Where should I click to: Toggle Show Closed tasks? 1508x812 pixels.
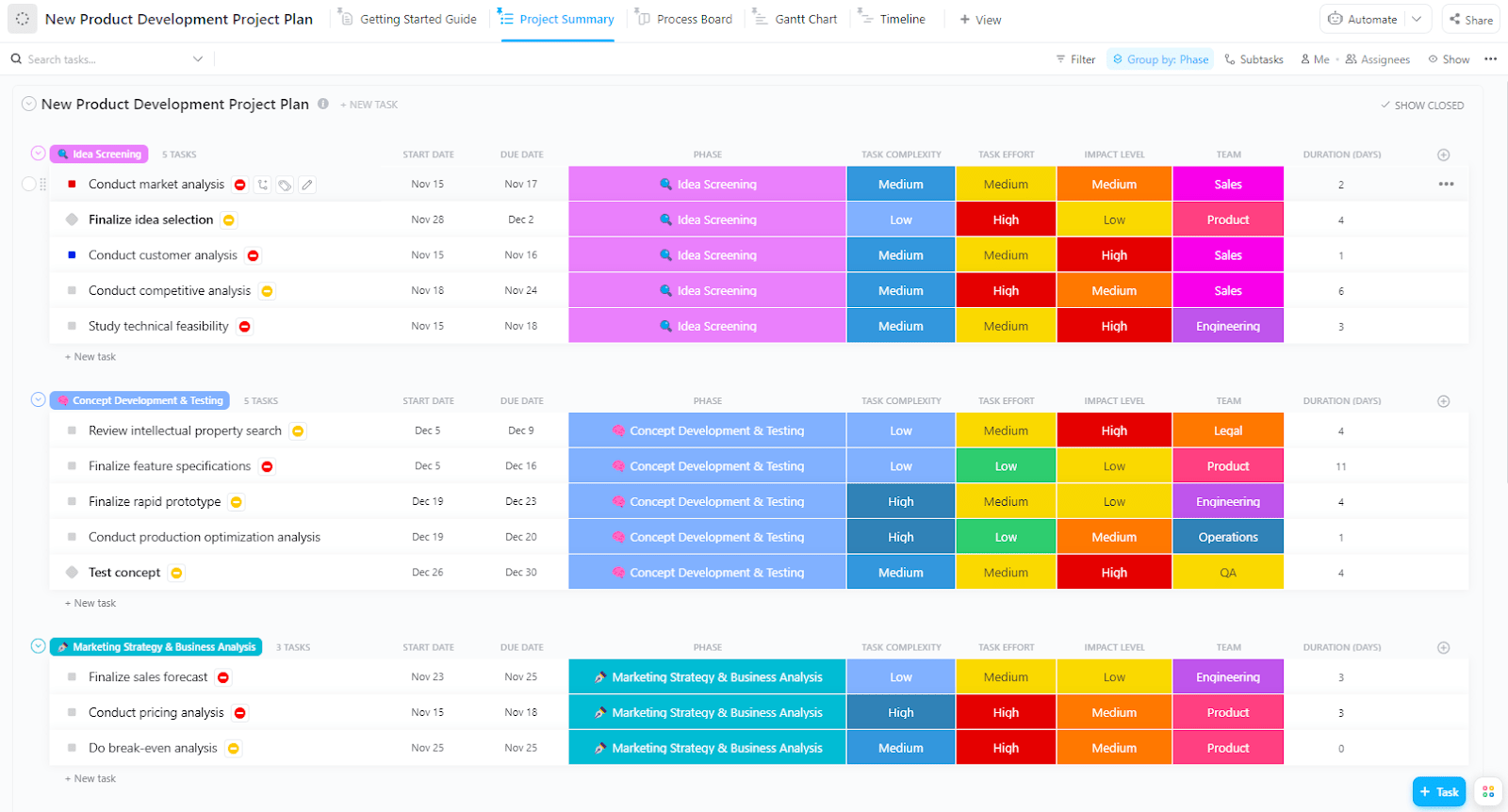pos(1422,106)
